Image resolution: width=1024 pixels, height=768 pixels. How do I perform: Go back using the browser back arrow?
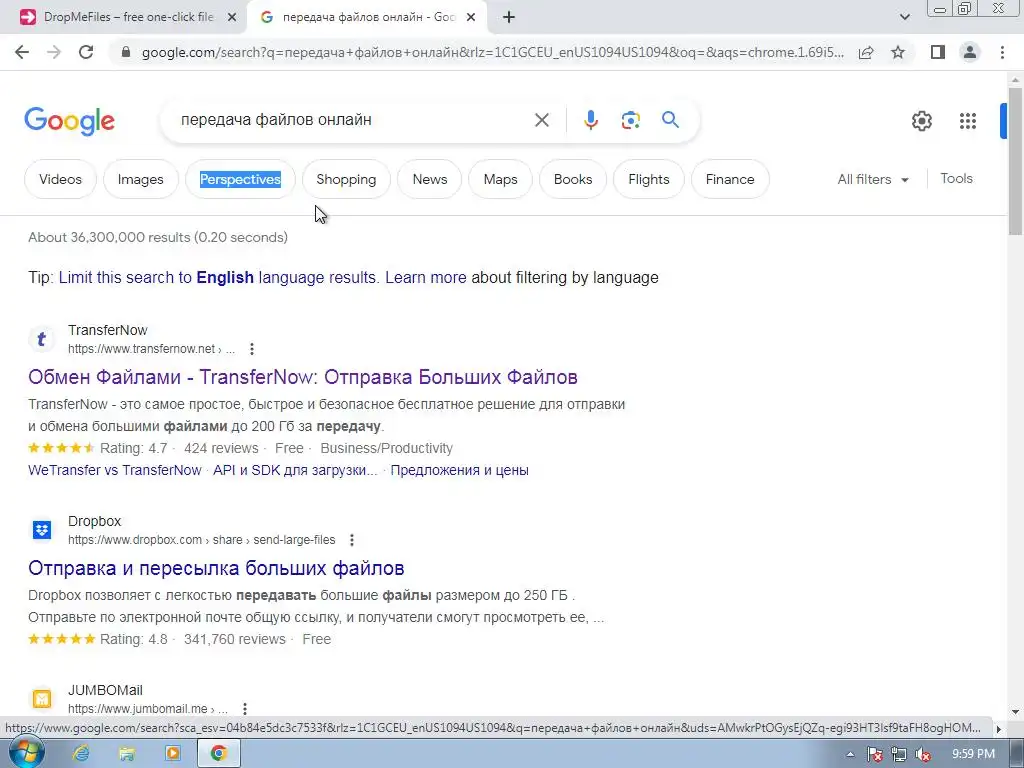pyautogui.click(x=22, y=52)
